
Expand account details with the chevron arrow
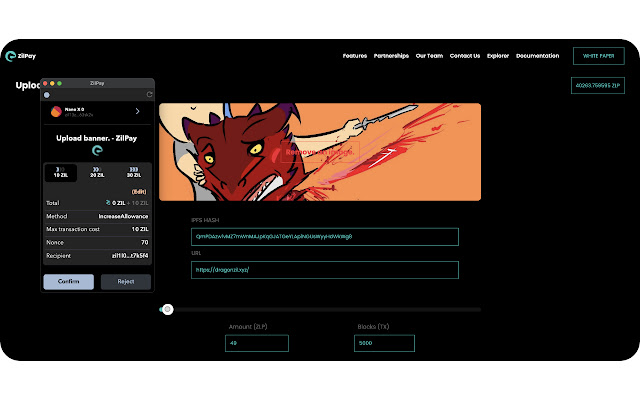(138, 111)
